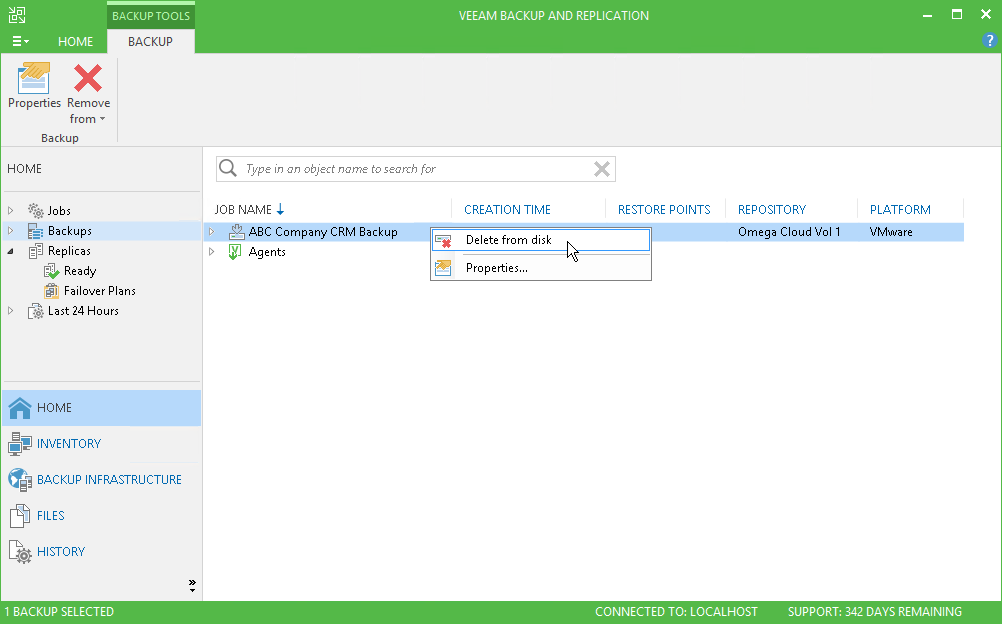Select Jobs in the tree
The image size is (1002, 624).
[59, 210]
